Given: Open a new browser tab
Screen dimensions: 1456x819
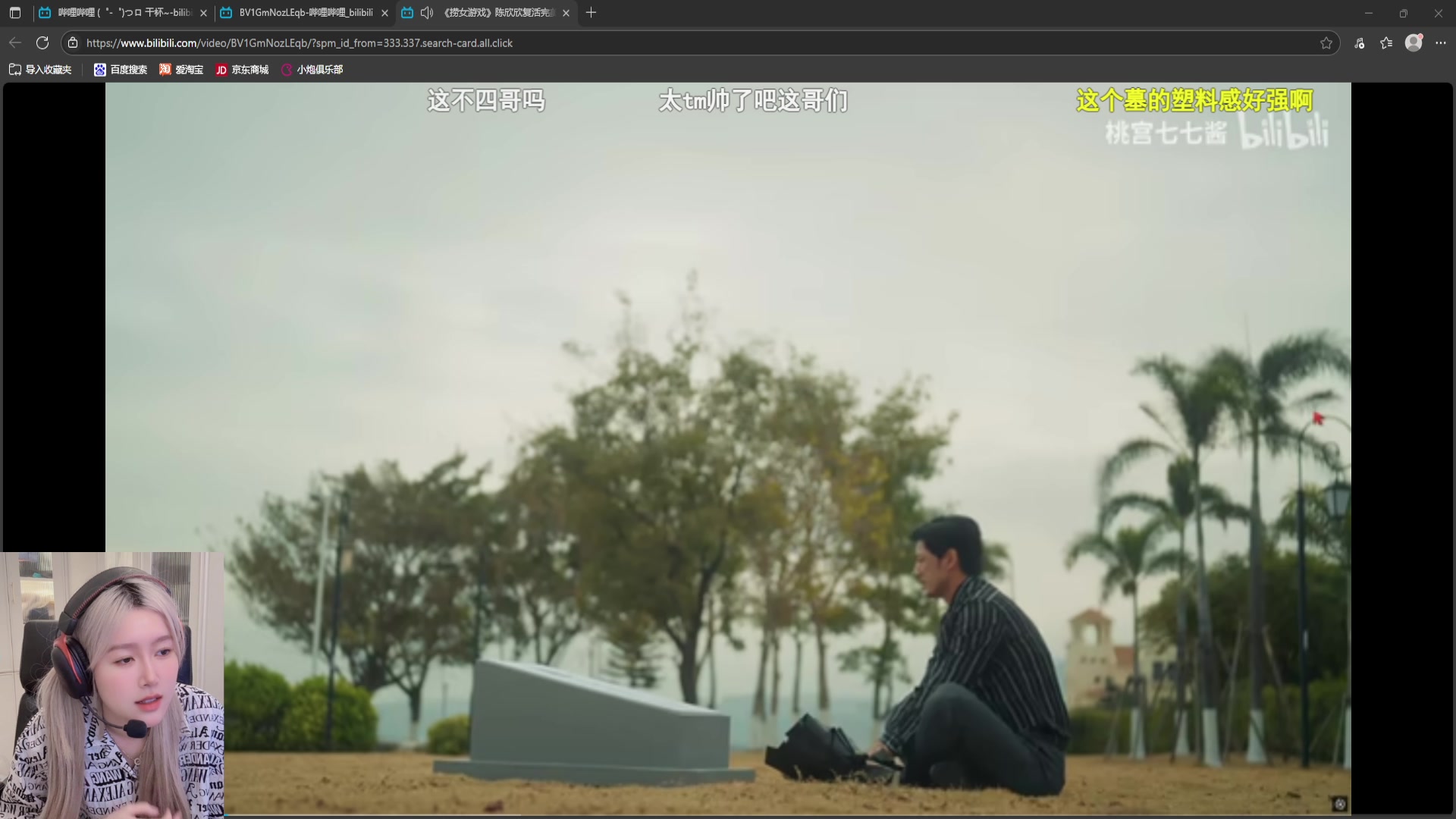Looking at the screenshot, I should pyautogui.click(x=591, y=13).
